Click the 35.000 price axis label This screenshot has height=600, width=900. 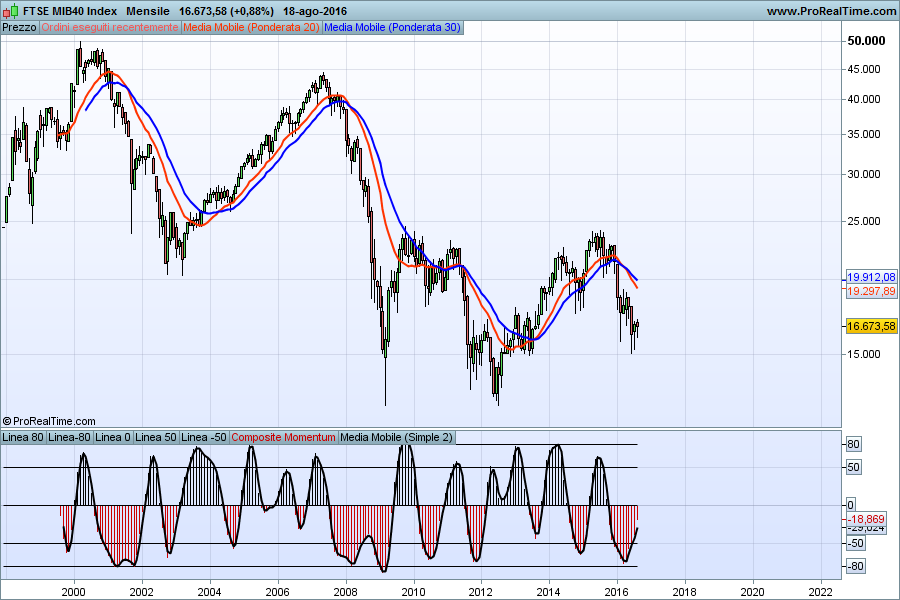[x=864, y=134]
